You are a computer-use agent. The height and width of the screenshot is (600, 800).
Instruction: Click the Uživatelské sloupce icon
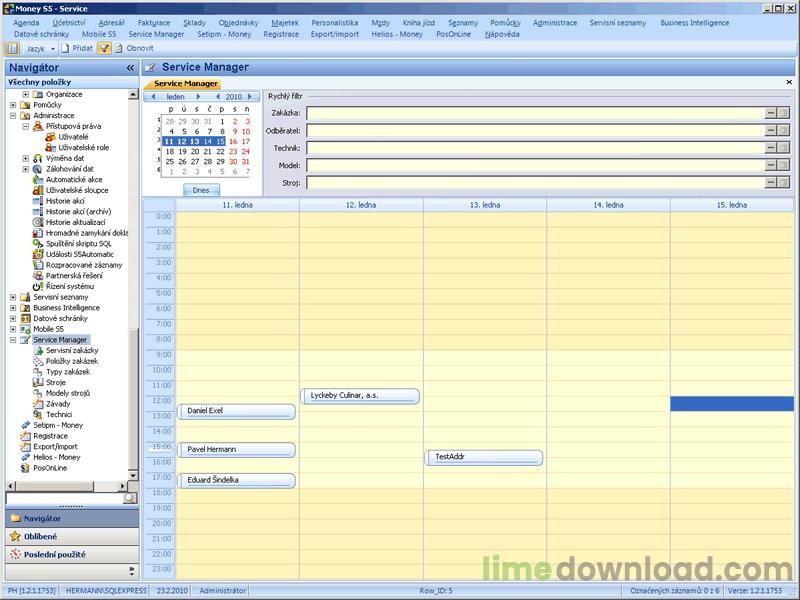(x=38, y=190)
